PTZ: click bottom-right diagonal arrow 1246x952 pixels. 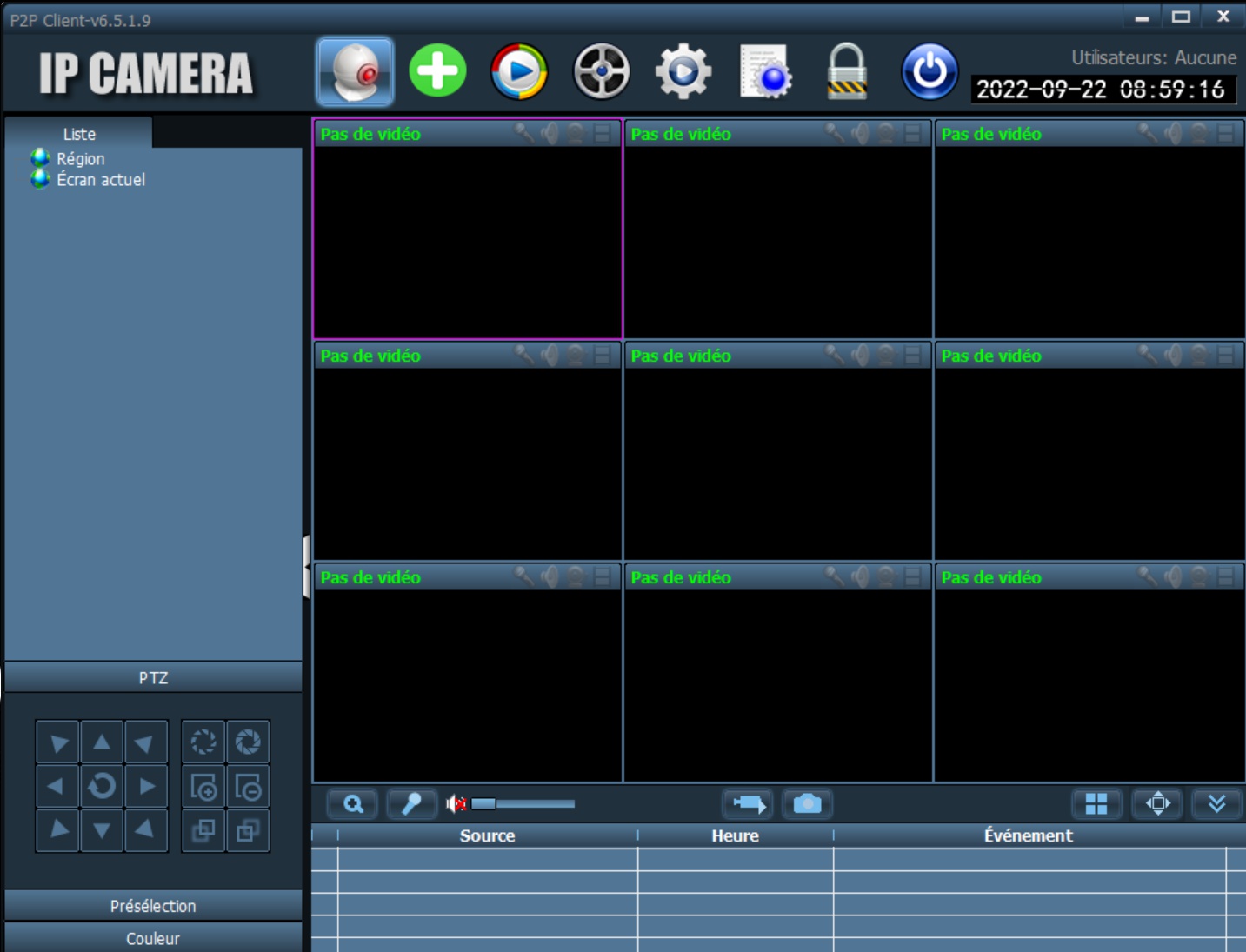[x=146, y=830]
